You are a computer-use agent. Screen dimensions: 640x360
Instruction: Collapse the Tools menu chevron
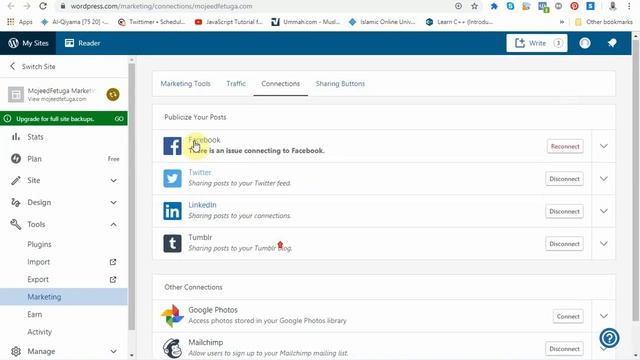click(113, 224)
